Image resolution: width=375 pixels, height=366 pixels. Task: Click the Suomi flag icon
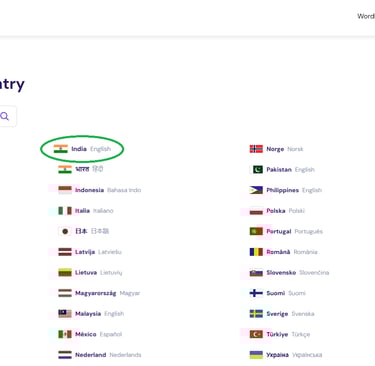pyautogui.click(x=256, y=293)
